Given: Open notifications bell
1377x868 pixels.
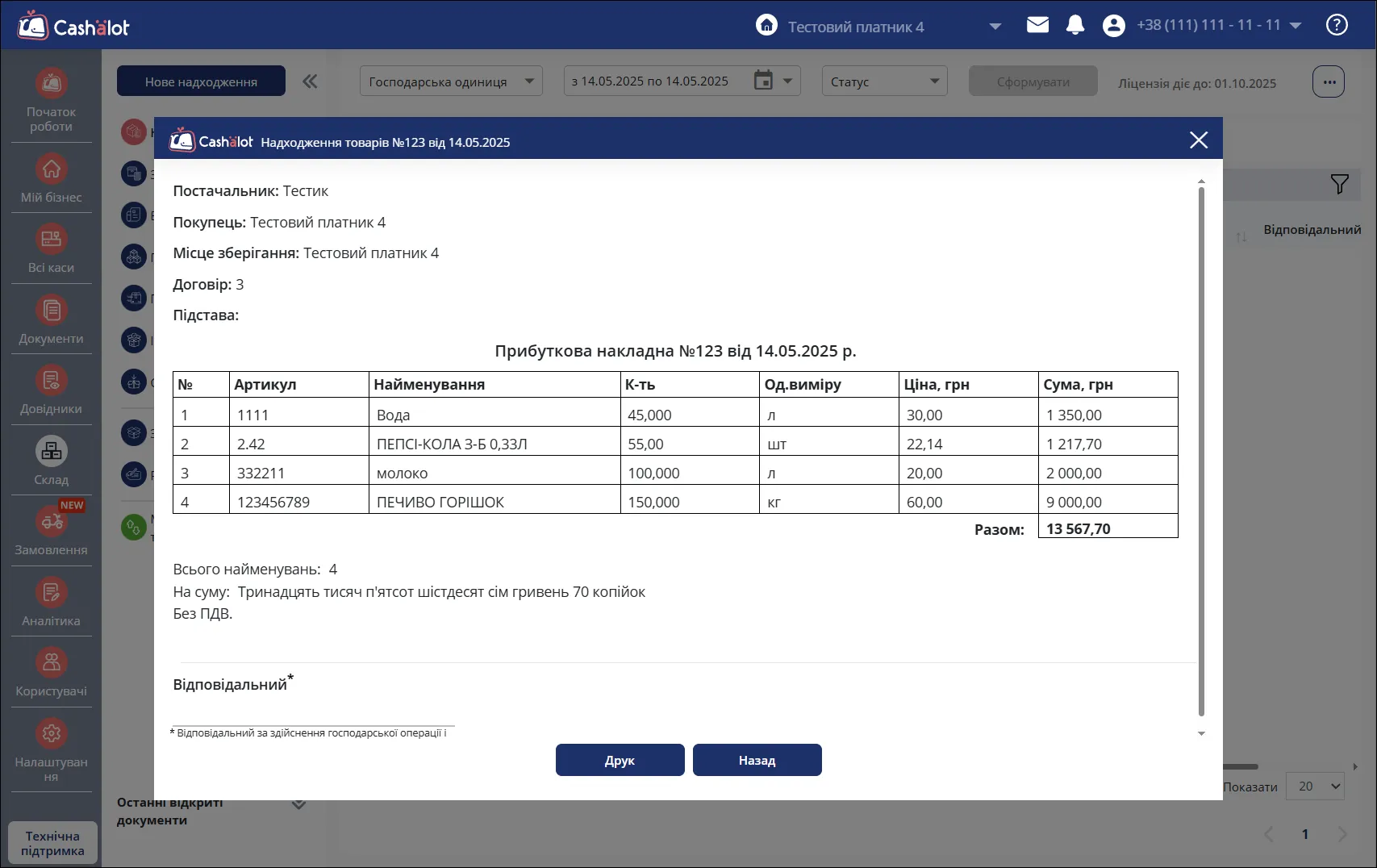Looking at the screenshot, I should pos(1074,25).
